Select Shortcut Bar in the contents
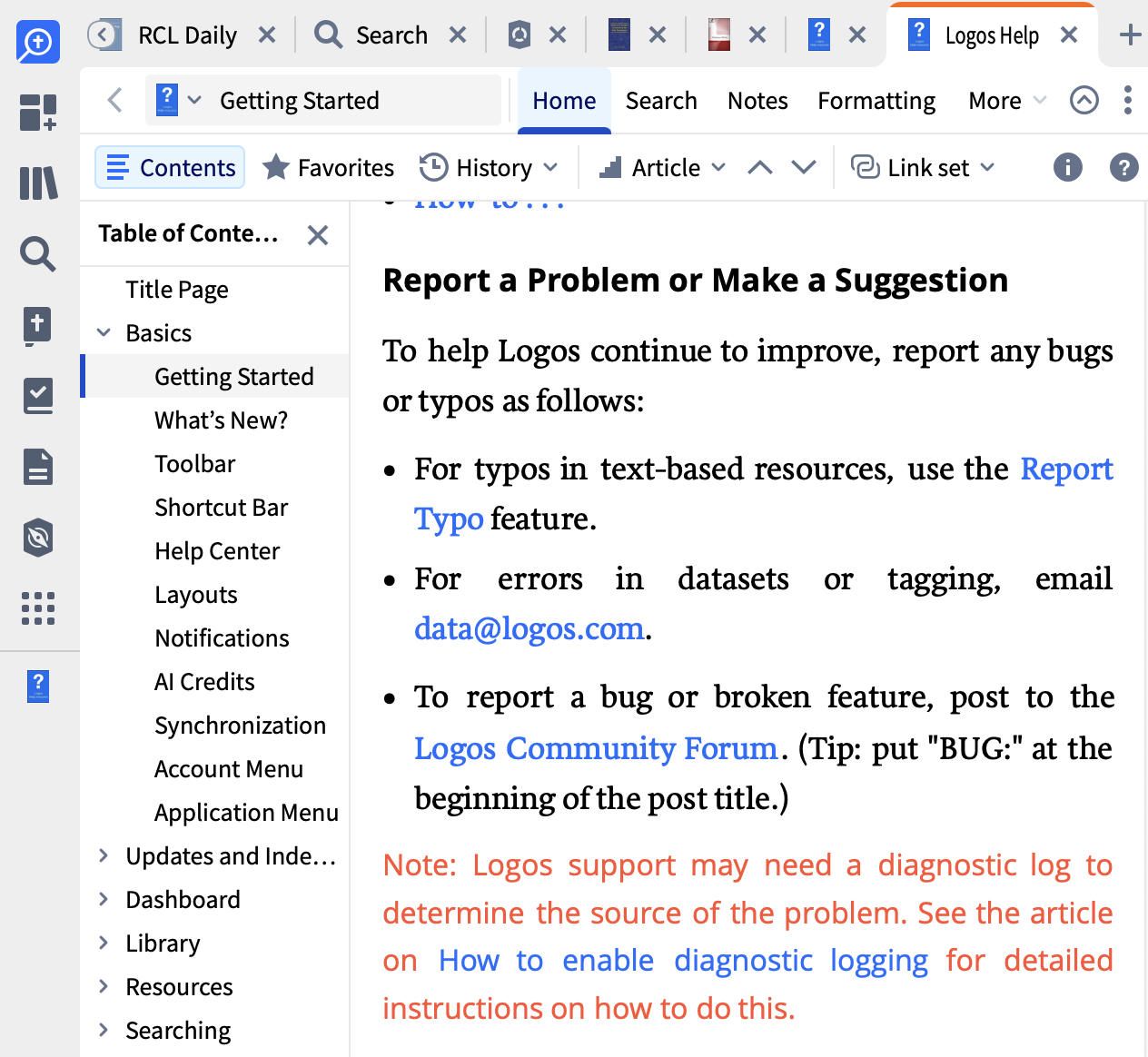 point(221,508)
